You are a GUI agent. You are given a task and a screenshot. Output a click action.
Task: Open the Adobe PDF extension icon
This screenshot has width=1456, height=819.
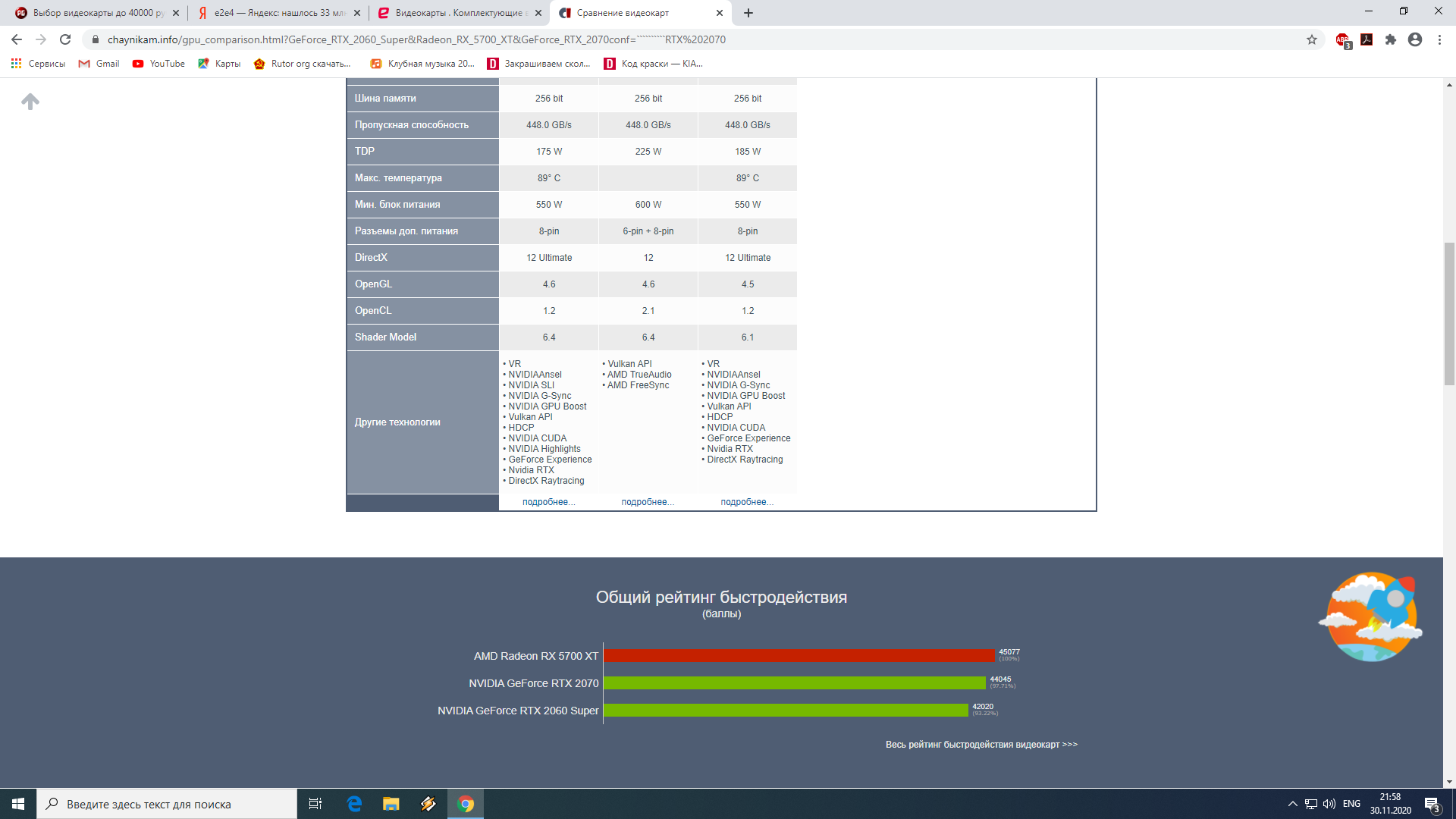(x=1367, y=39)
